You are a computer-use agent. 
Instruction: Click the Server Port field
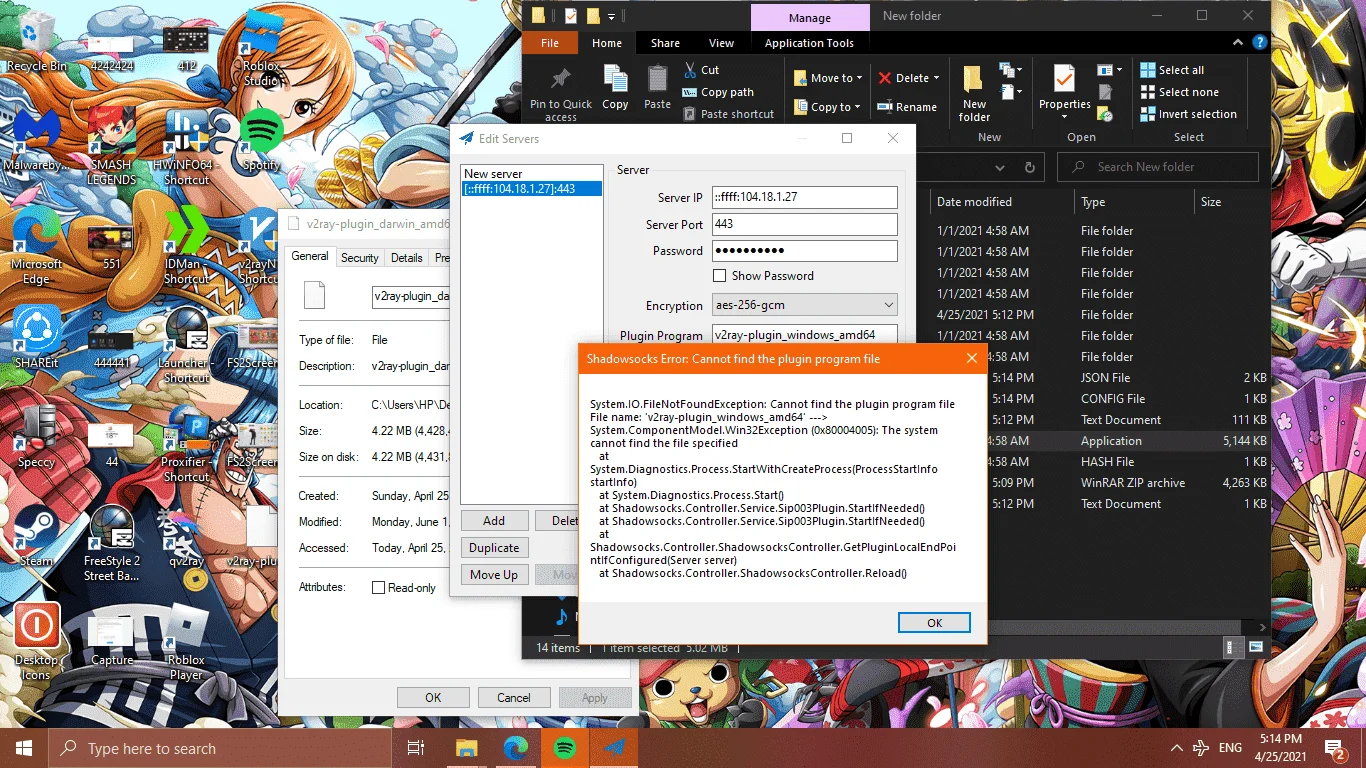coord(804,225)
